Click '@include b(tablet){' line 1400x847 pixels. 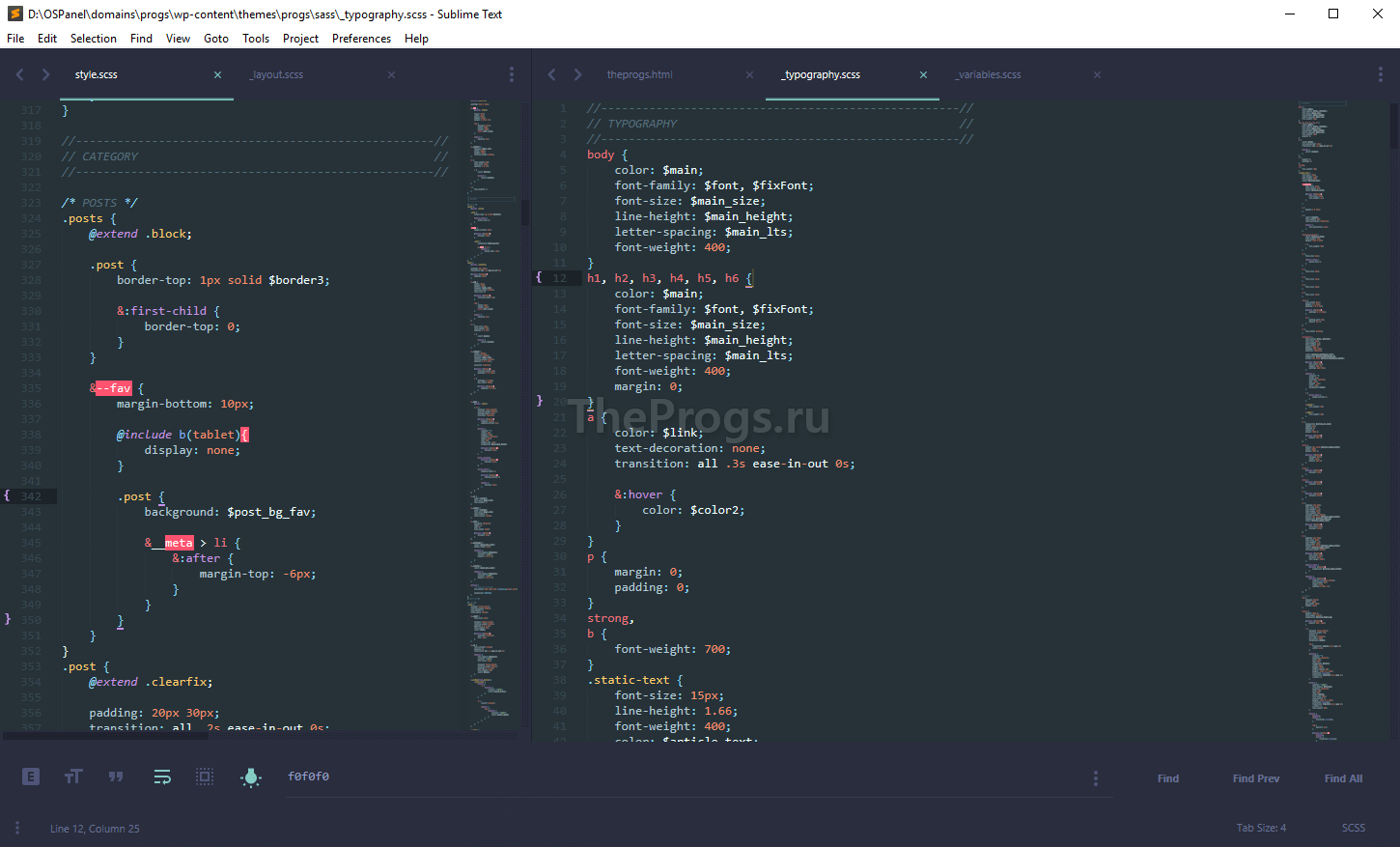click(x=182, y=435)
